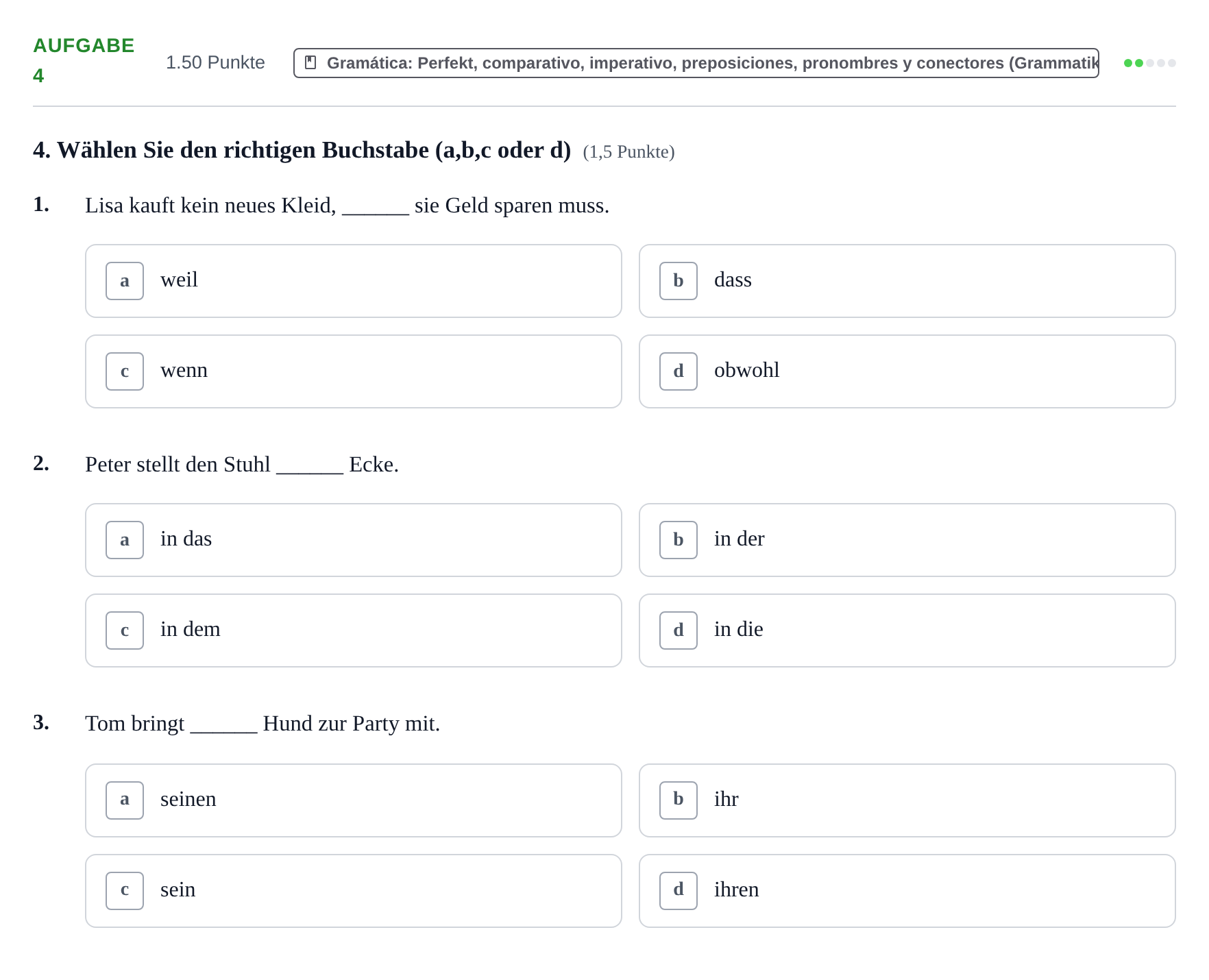Click the letter 'd' badge next to ihren
Viewport: 1209px width, 980px height.
pyautogui.click(x=679, y=891)
